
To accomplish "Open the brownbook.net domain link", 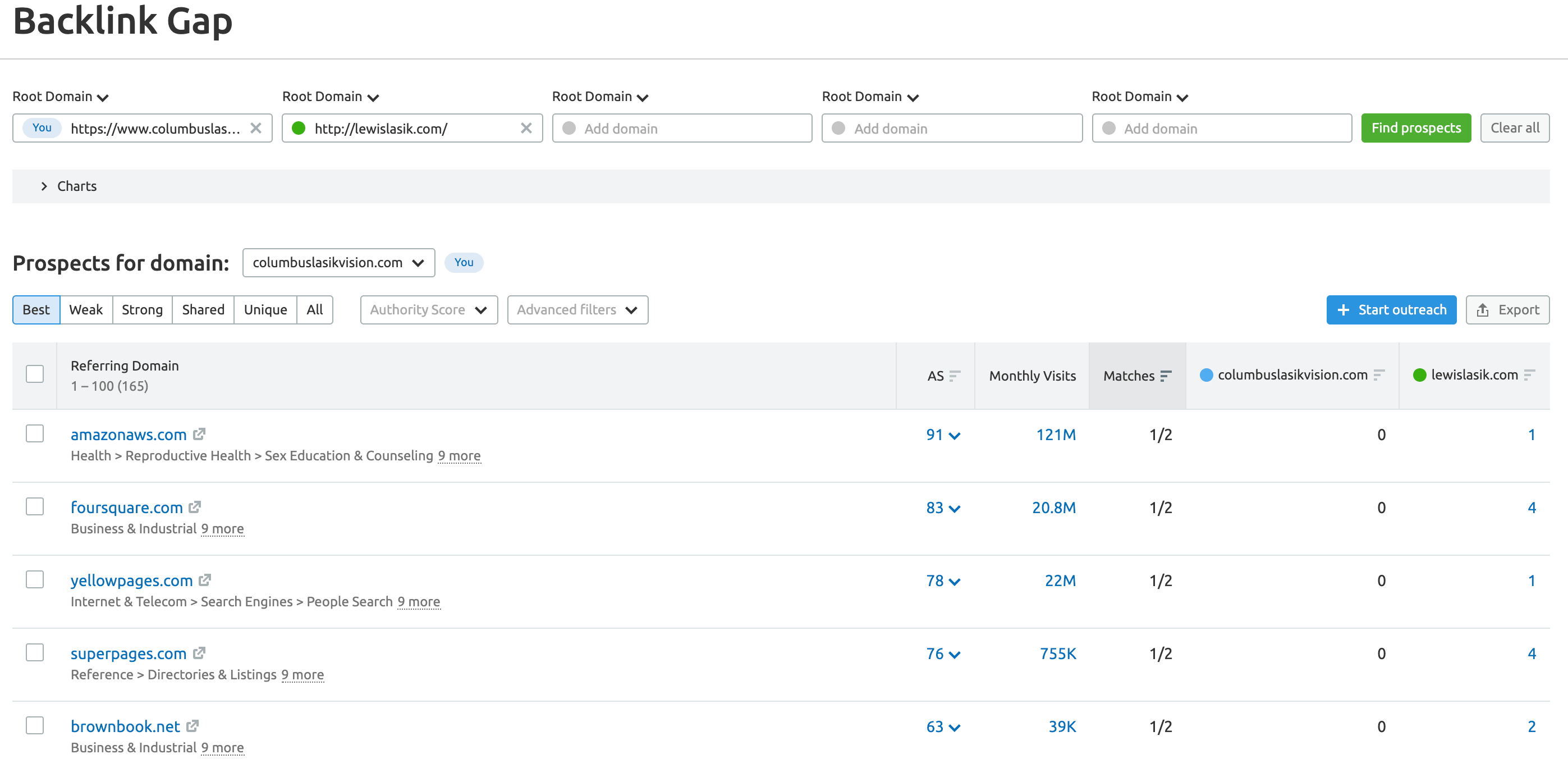I will (125, 727).
